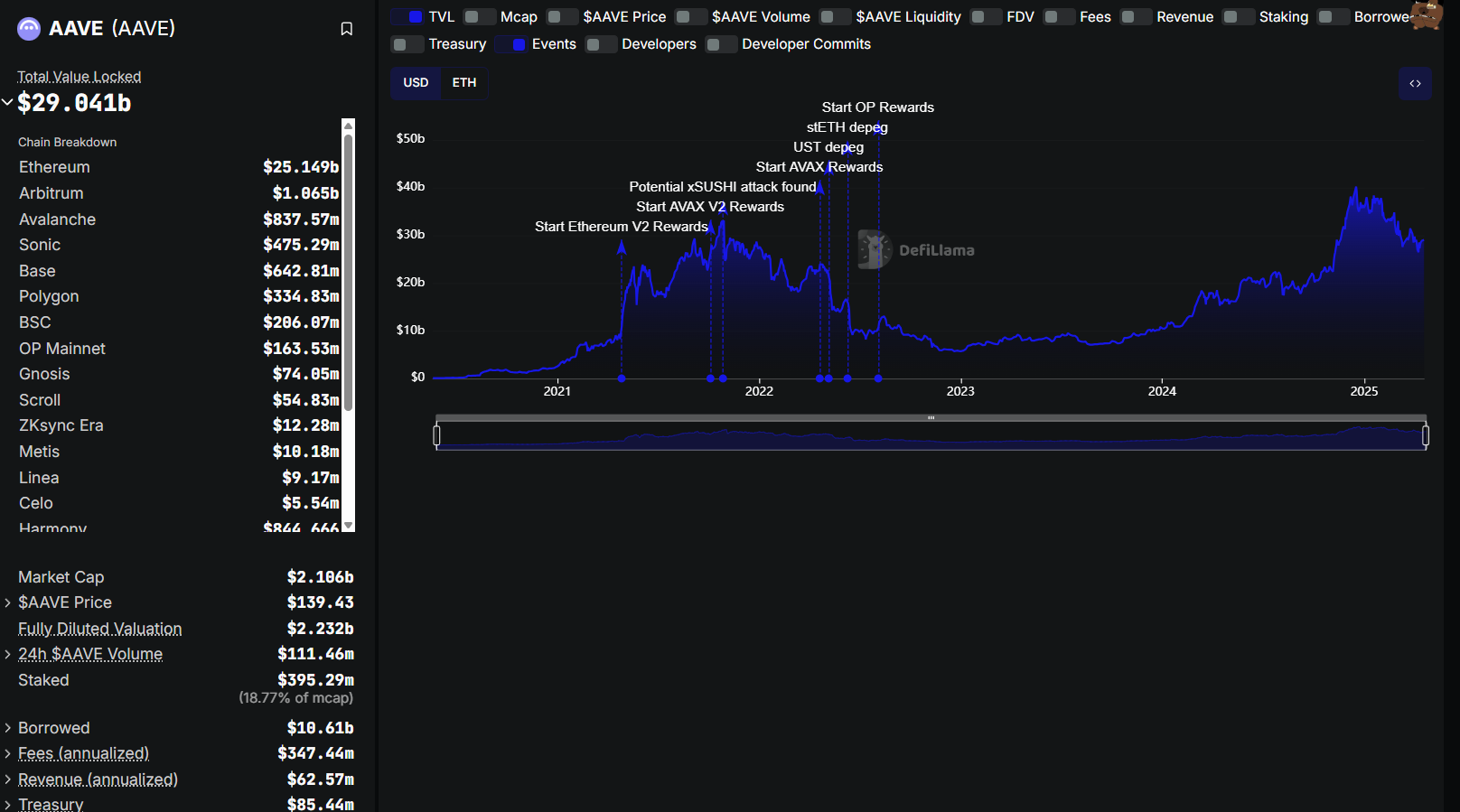Enable the Borrowed chart toggle

1334,17
